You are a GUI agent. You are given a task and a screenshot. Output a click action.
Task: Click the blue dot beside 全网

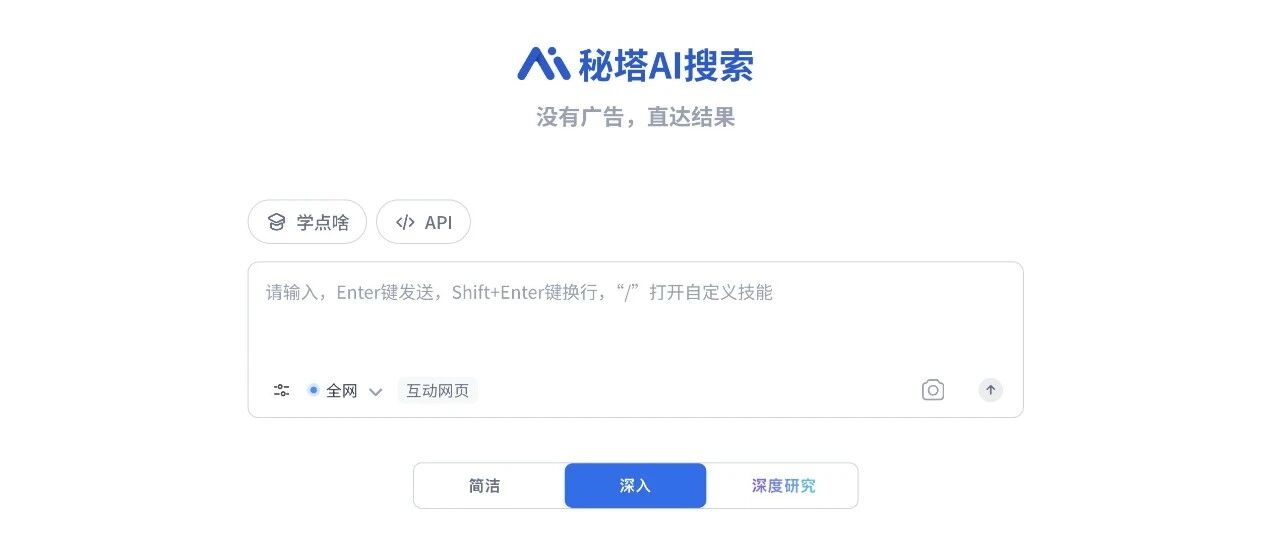point(313,390)
